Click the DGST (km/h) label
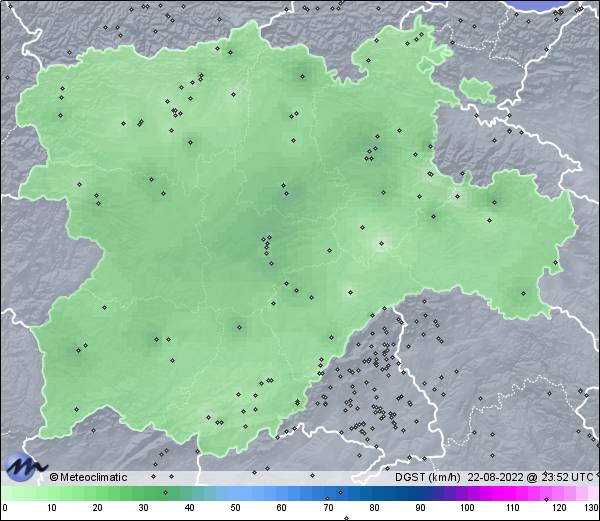Image resolution: width=600 pixels, height=521 pixels. point(428,477)
